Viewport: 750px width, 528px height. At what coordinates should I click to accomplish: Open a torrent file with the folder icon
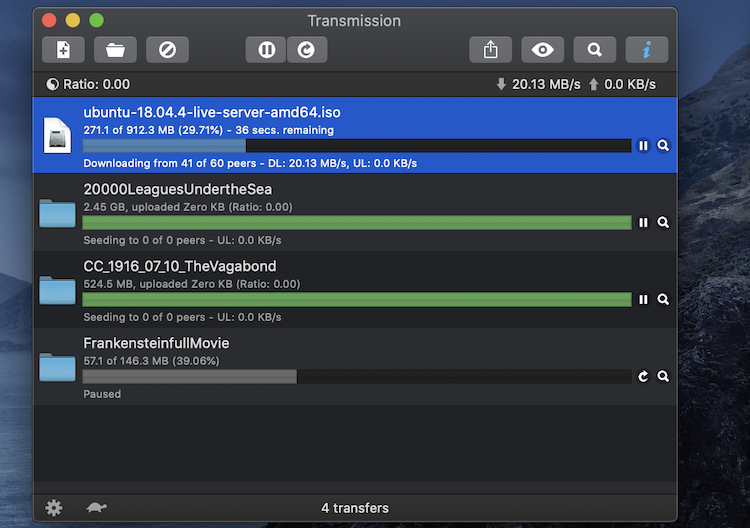pyautogui.click(x=115, y=50)
